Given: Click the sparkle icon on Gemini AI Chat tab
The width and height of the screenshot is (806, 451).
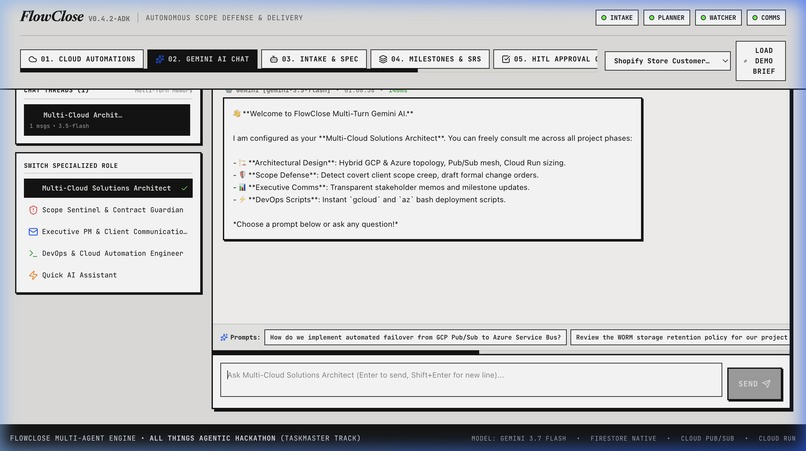Looking at the screenshot, I should (x=160, y=59).
